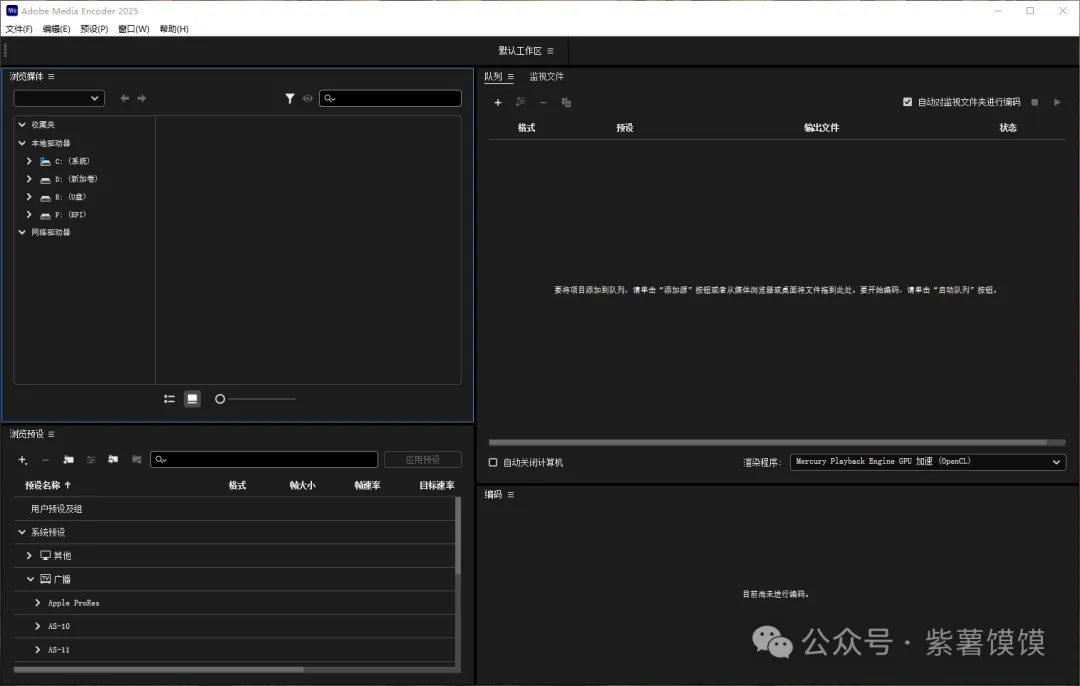1080x686 pixels.
Task: Enable the 自动关闭计算机 checkbox
Action: 493,463
